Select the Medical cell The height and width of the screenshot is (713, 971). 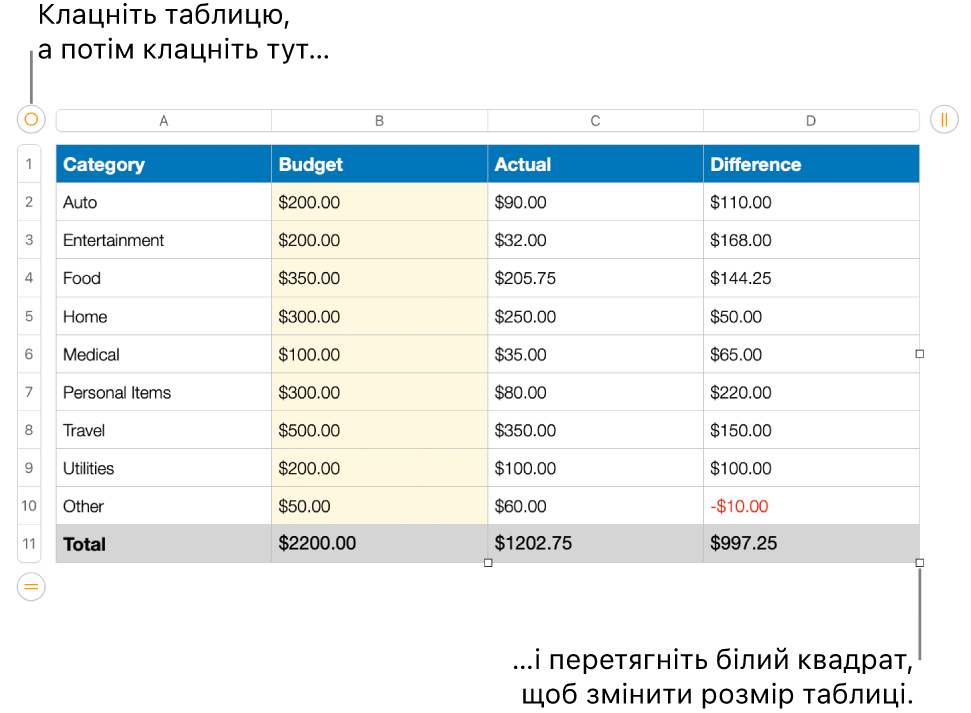tap(163, 354)
